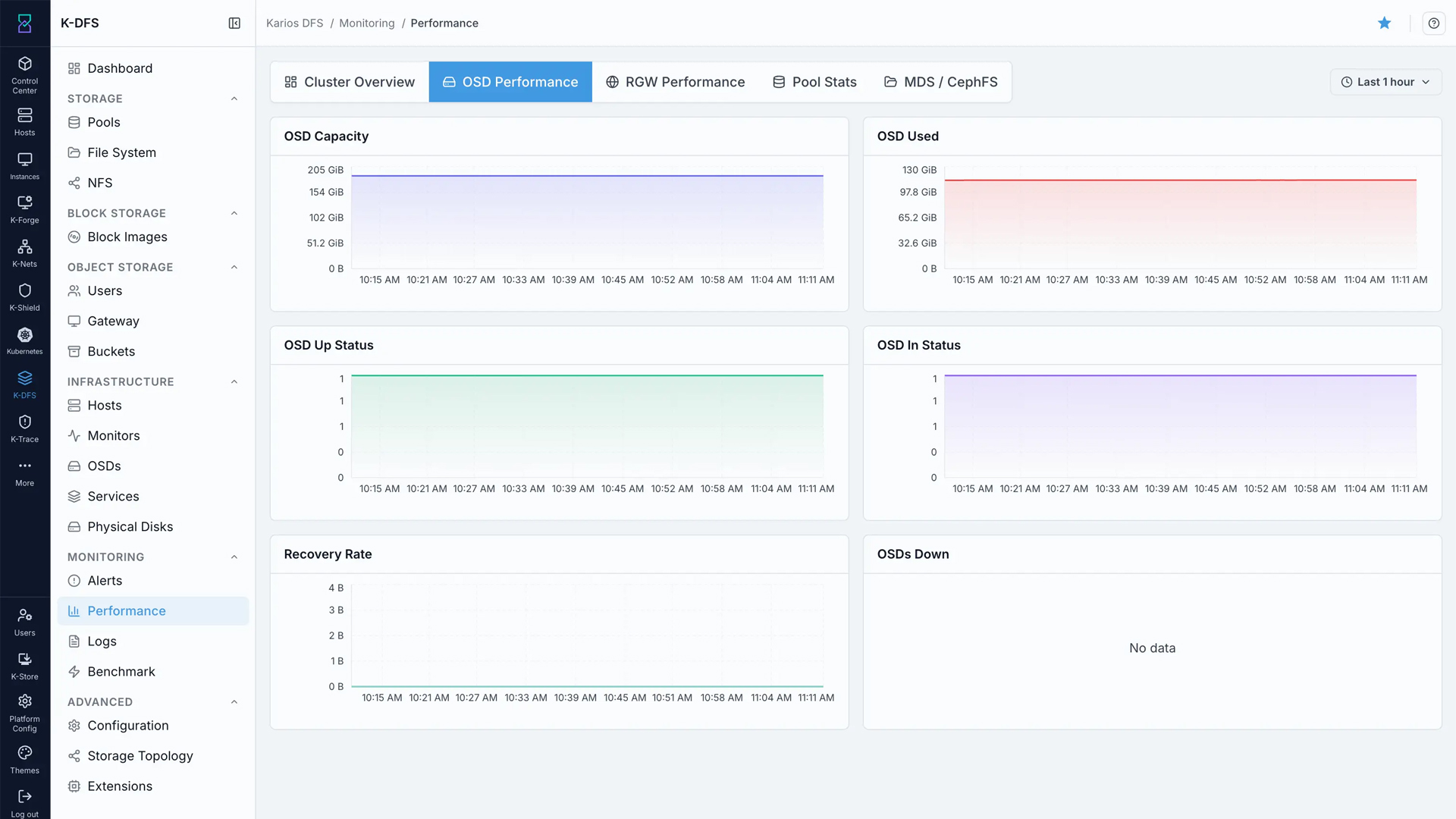Open Users icon in the bottom rail
Screen dimensions: 1456x819
[24, 622]
